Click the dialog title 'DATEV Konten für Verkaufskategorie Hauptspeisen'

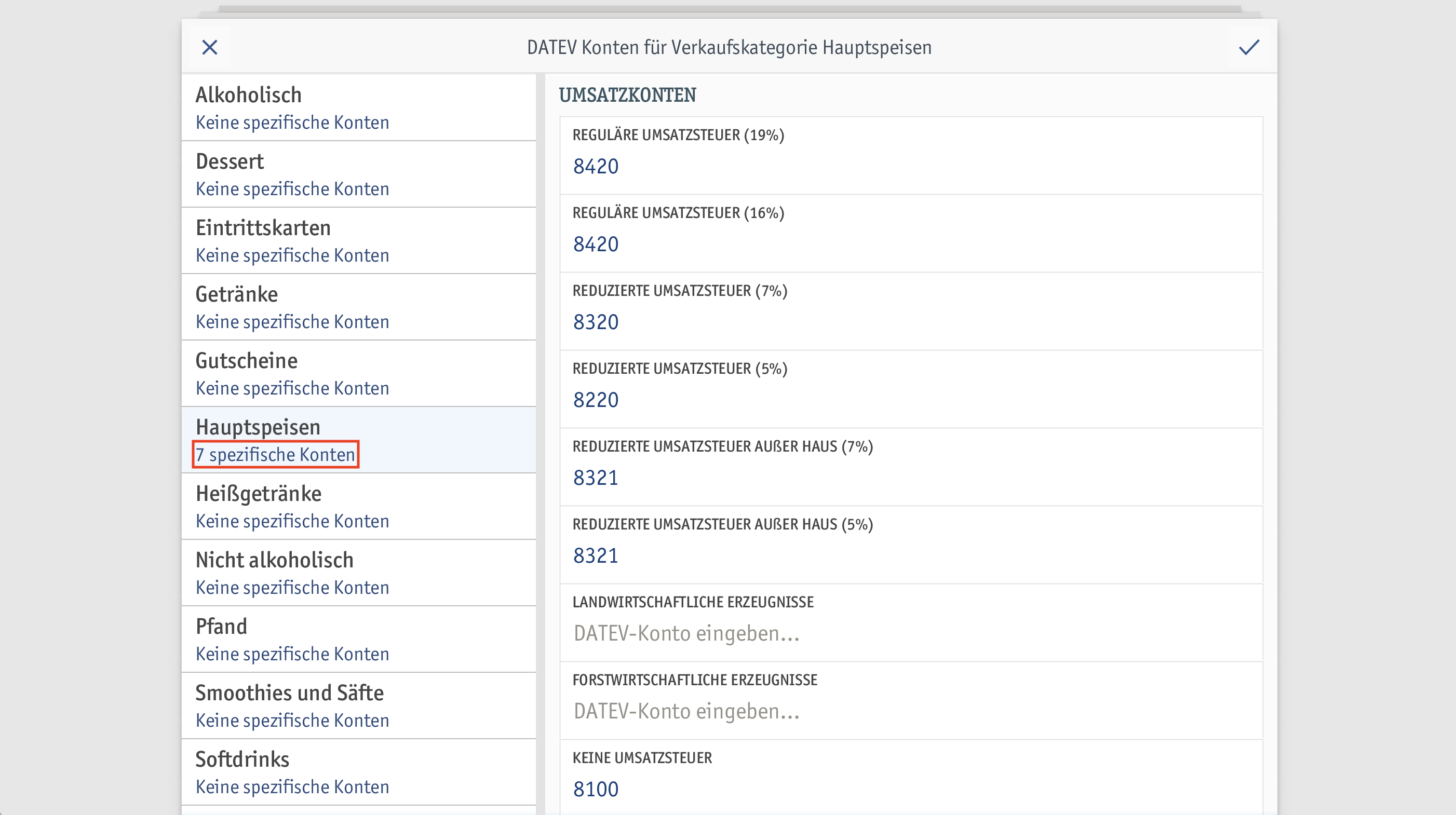pos(729,47)
